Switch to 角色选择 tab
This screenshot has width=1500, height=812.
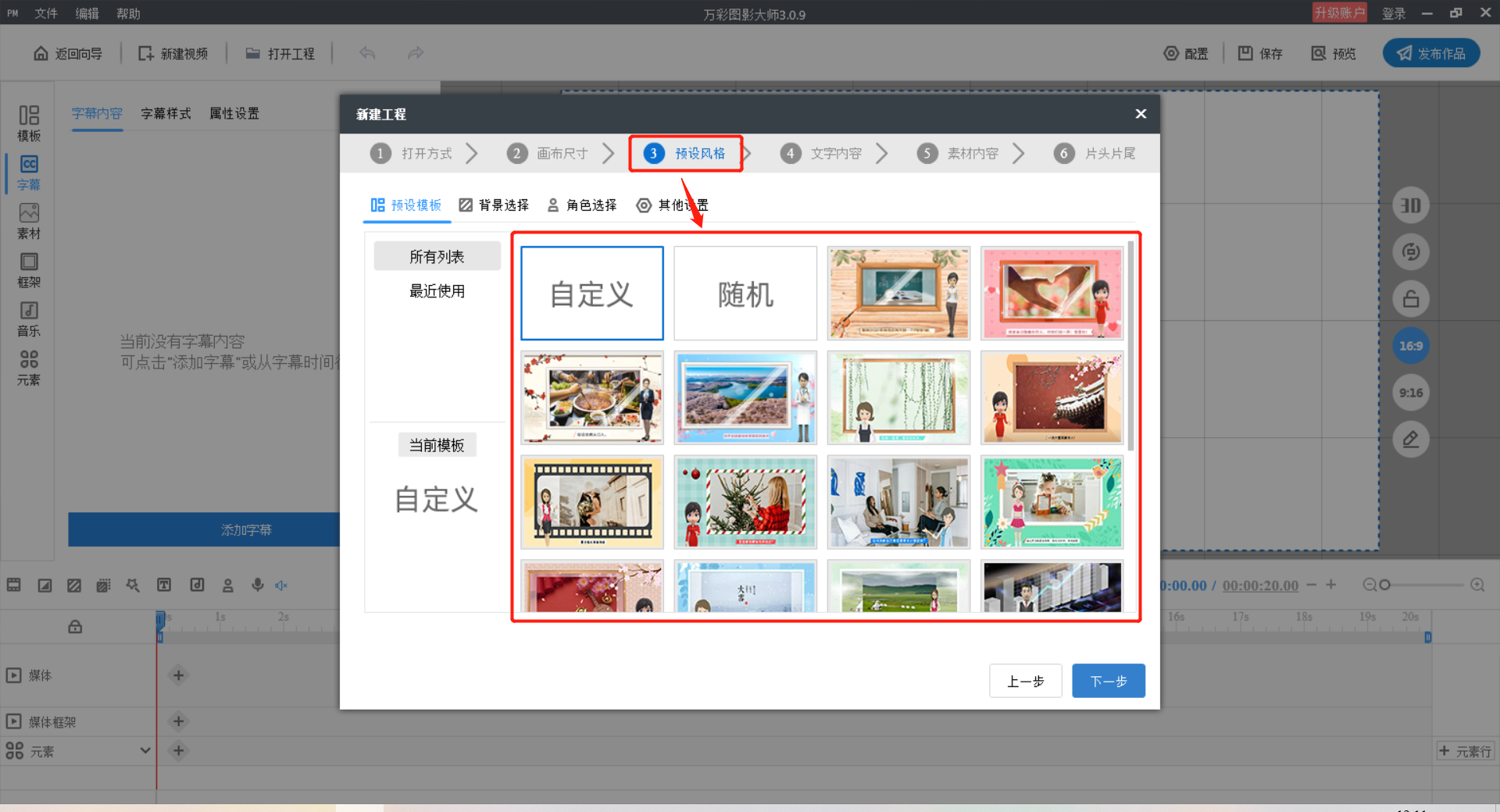tap(582, 205)
